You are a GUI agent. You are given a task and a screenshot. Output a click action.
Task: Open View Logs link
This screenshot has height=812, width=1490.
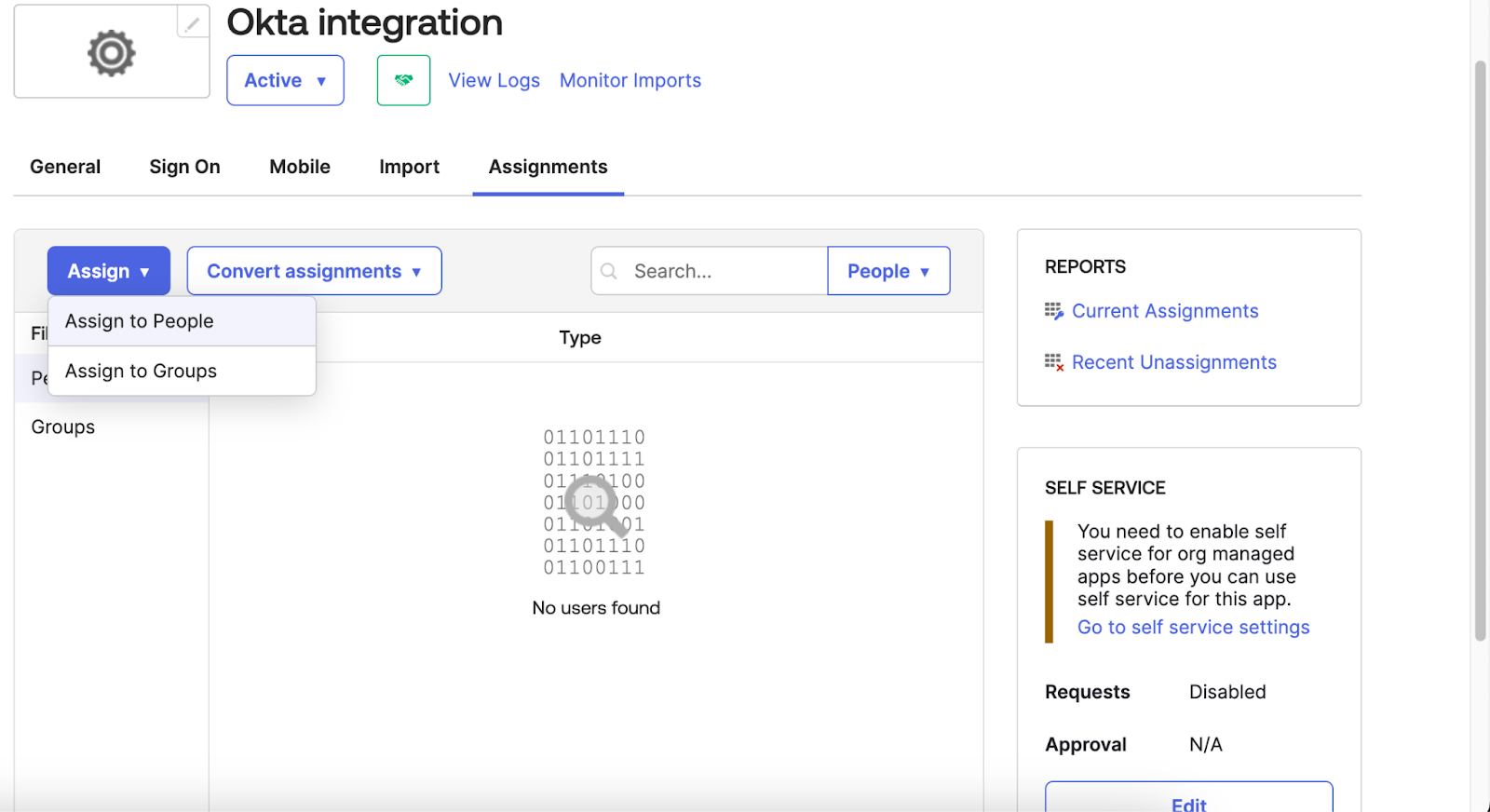pos(494,80)
